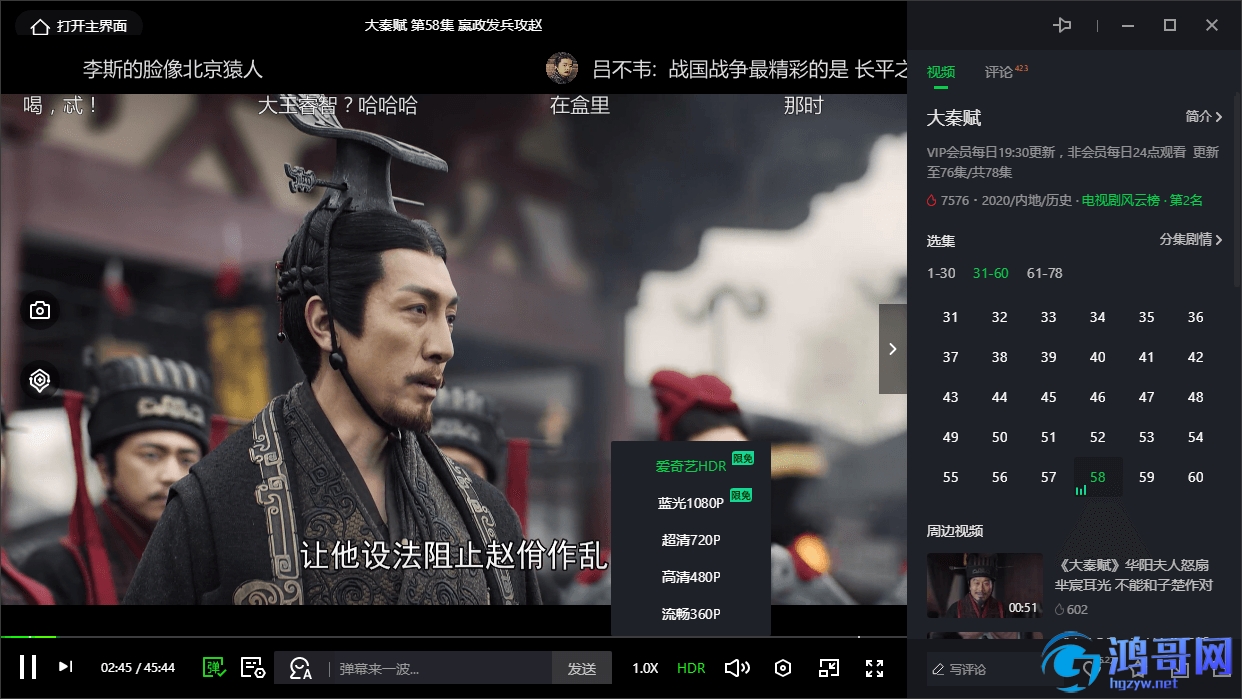Minimize the player window
Screen dimensions: 1242x699
(1128, 26)
